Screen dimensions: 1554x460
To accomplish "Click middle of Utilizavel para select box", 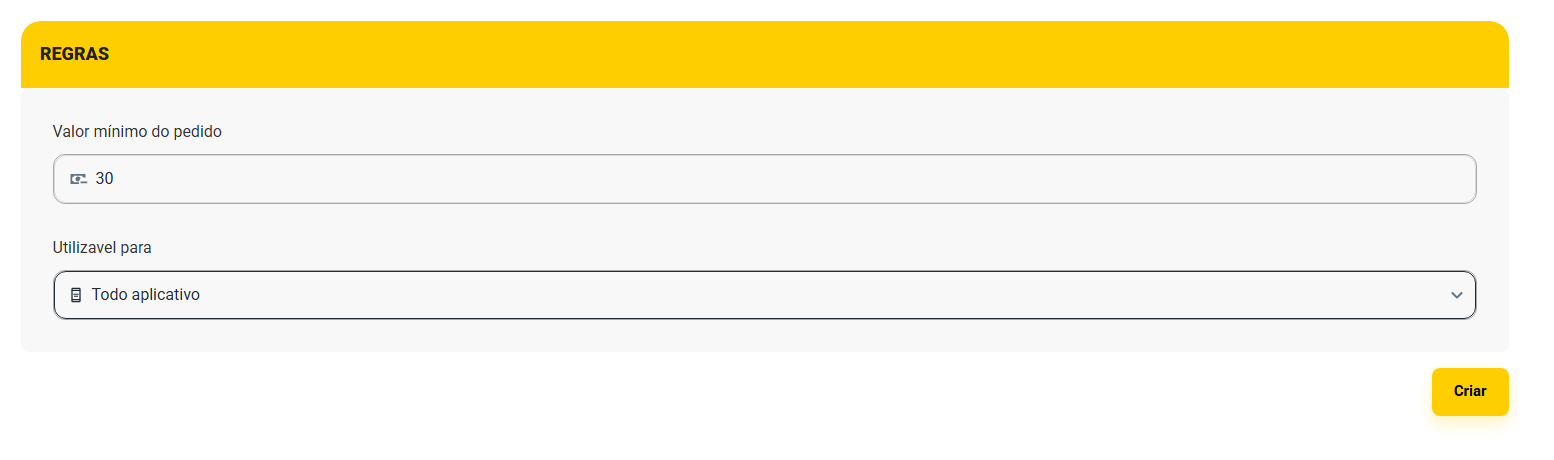I will pyautogui.click(x=764, y=295).
